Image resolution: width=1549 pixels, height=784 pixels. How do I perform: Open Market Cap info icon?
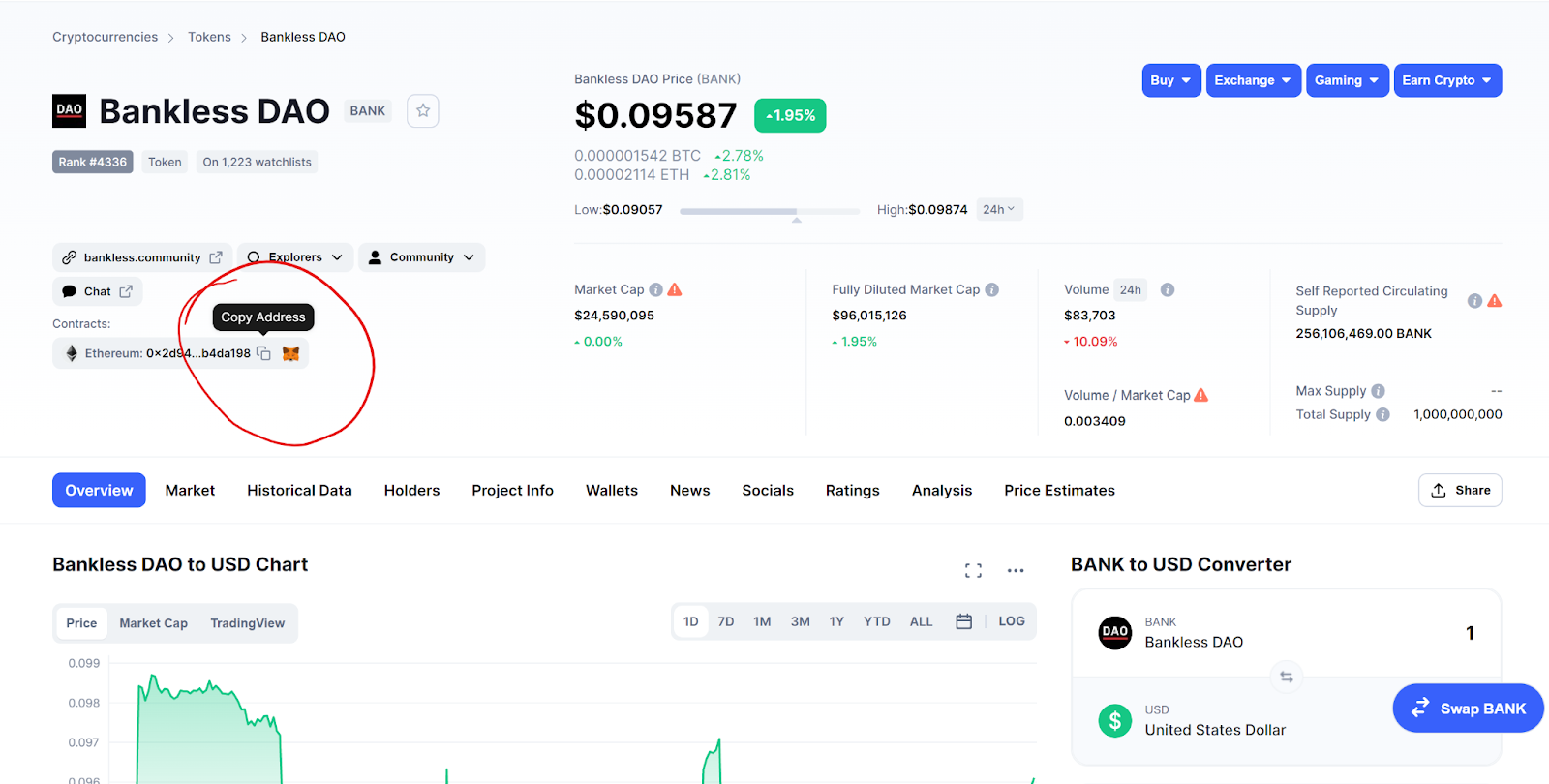coord(656,289)
